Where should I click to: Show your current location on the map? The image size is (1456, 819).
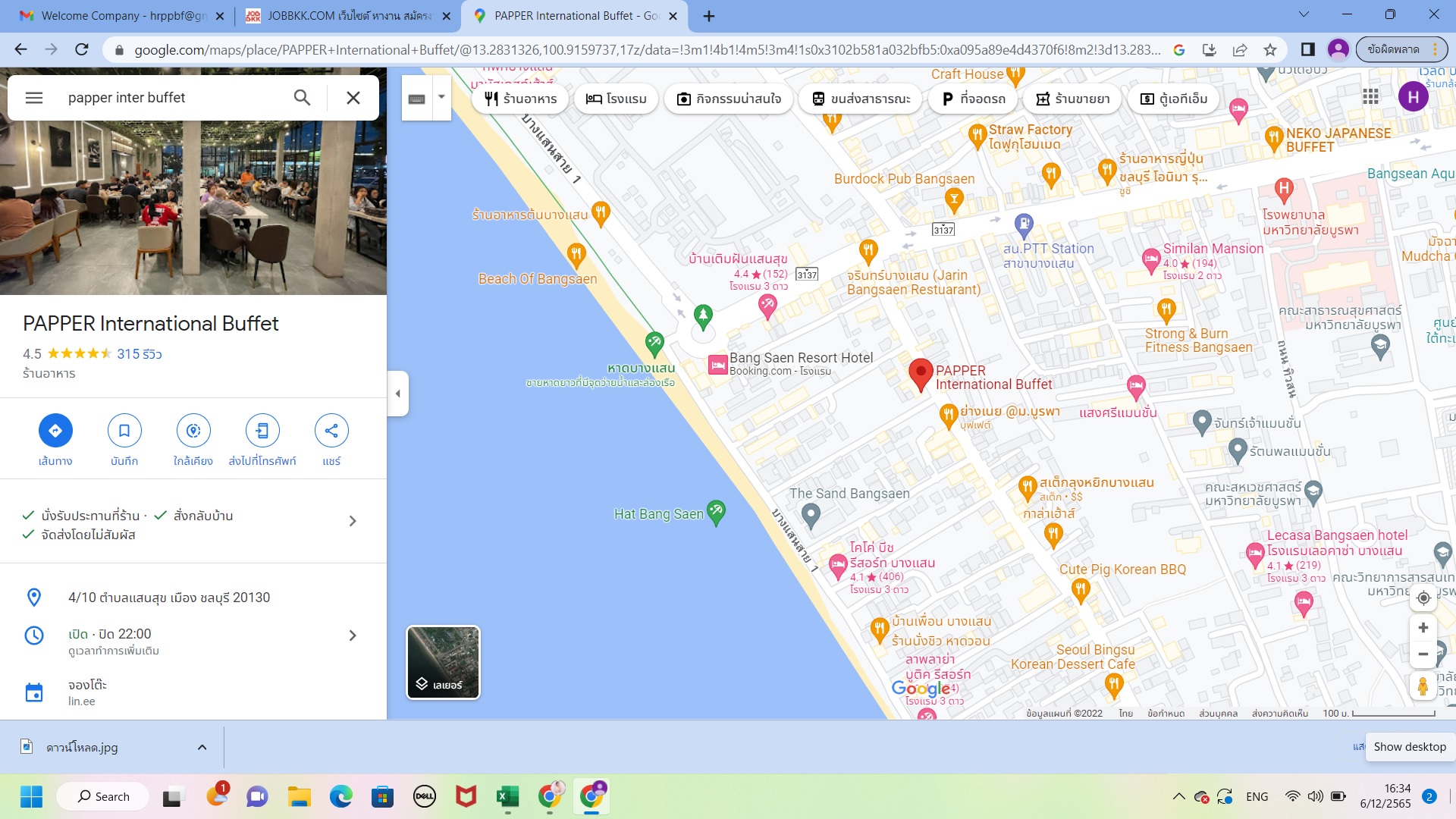coord(1423,598)
